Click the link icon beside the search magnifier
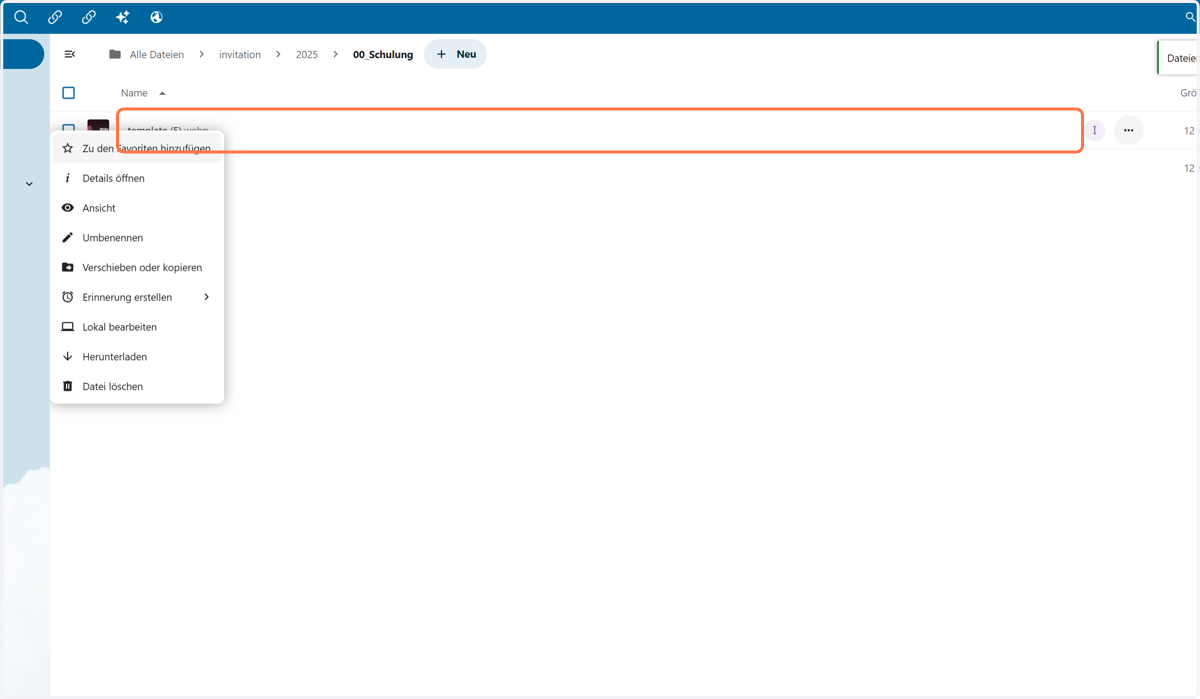The height and width of the screenshot is (699, 1200). pyautogui.click(x=55, y=17)
